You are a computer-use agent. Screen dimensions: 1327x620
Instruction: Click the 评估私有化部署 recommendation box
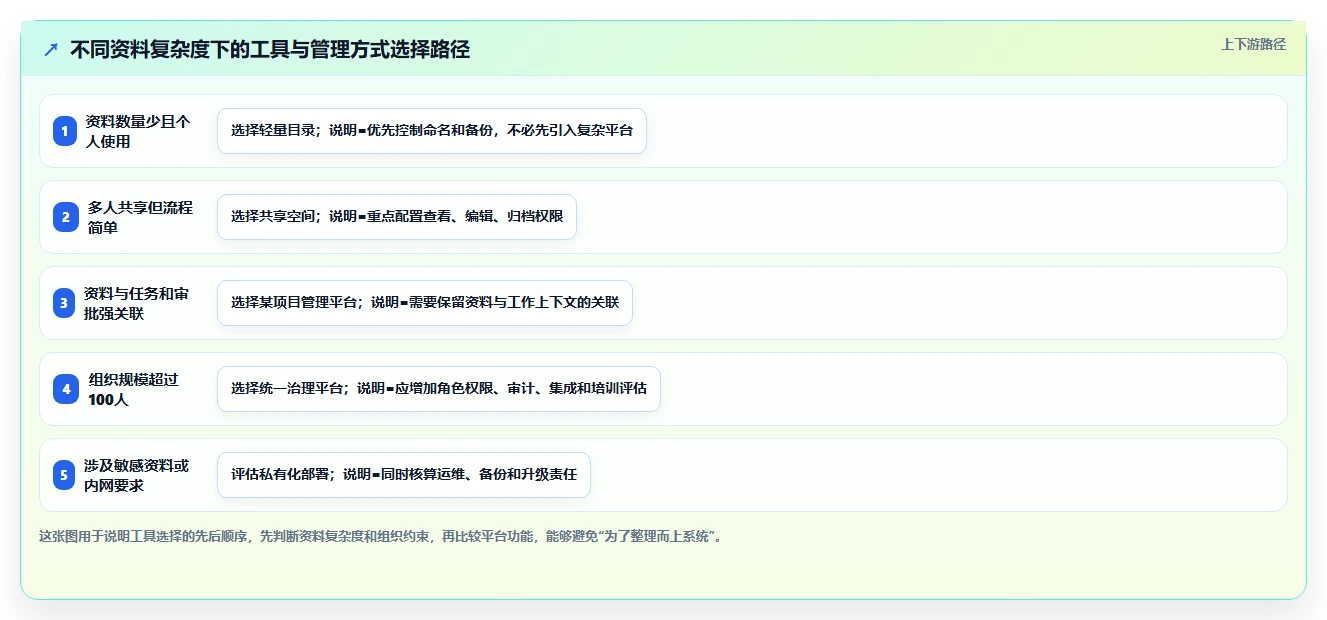pos(404,475)
